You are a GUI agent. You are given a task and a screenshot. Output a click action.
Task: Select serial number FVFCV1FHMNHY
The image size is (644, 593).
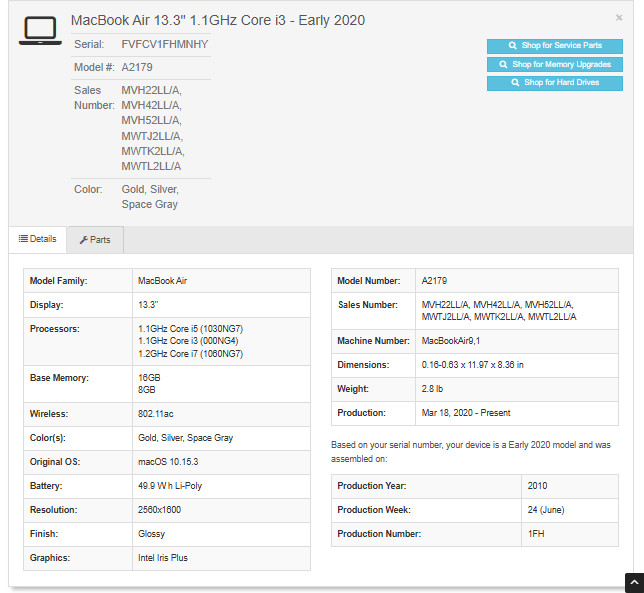coord(165,44)
